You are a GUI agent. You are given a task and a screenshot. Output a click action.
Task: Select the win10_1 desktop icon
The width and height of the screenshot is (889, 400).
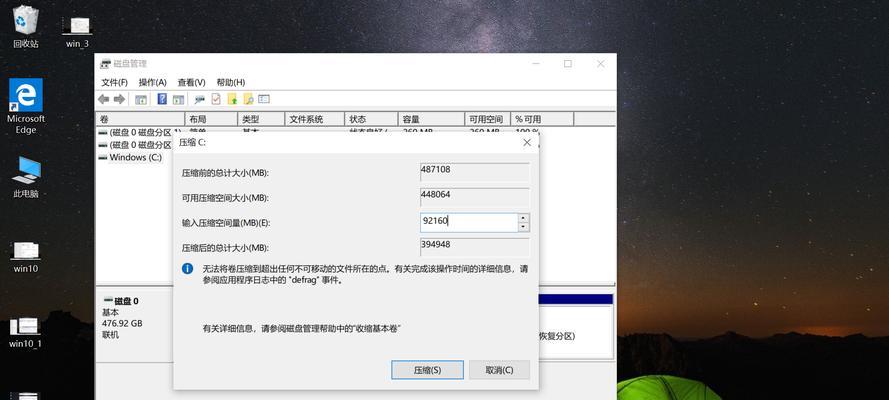[x=26, y=333]
